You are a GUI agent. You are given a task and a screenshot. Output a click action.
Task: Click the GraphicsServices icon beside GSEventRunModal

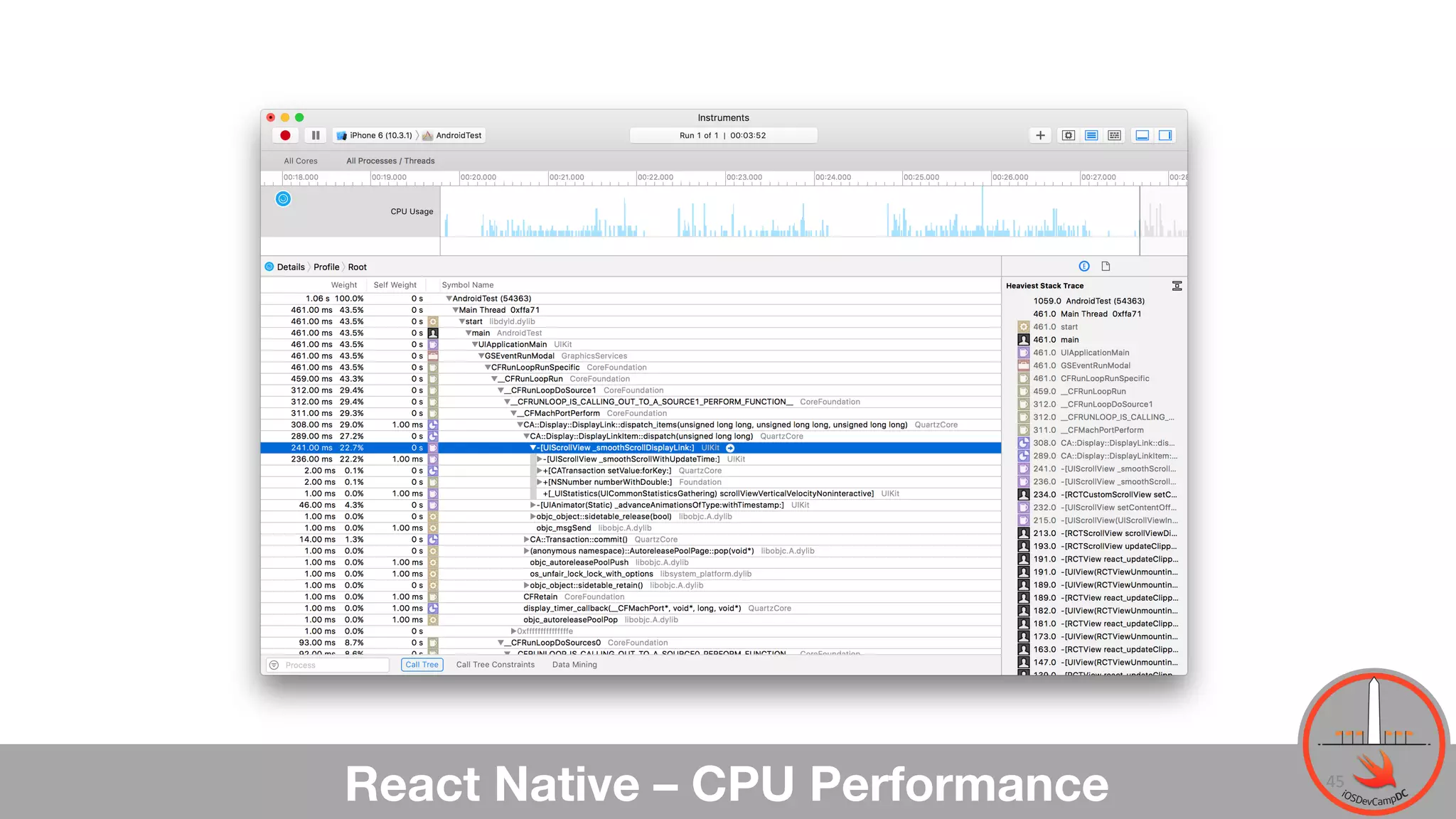[433, 356]
